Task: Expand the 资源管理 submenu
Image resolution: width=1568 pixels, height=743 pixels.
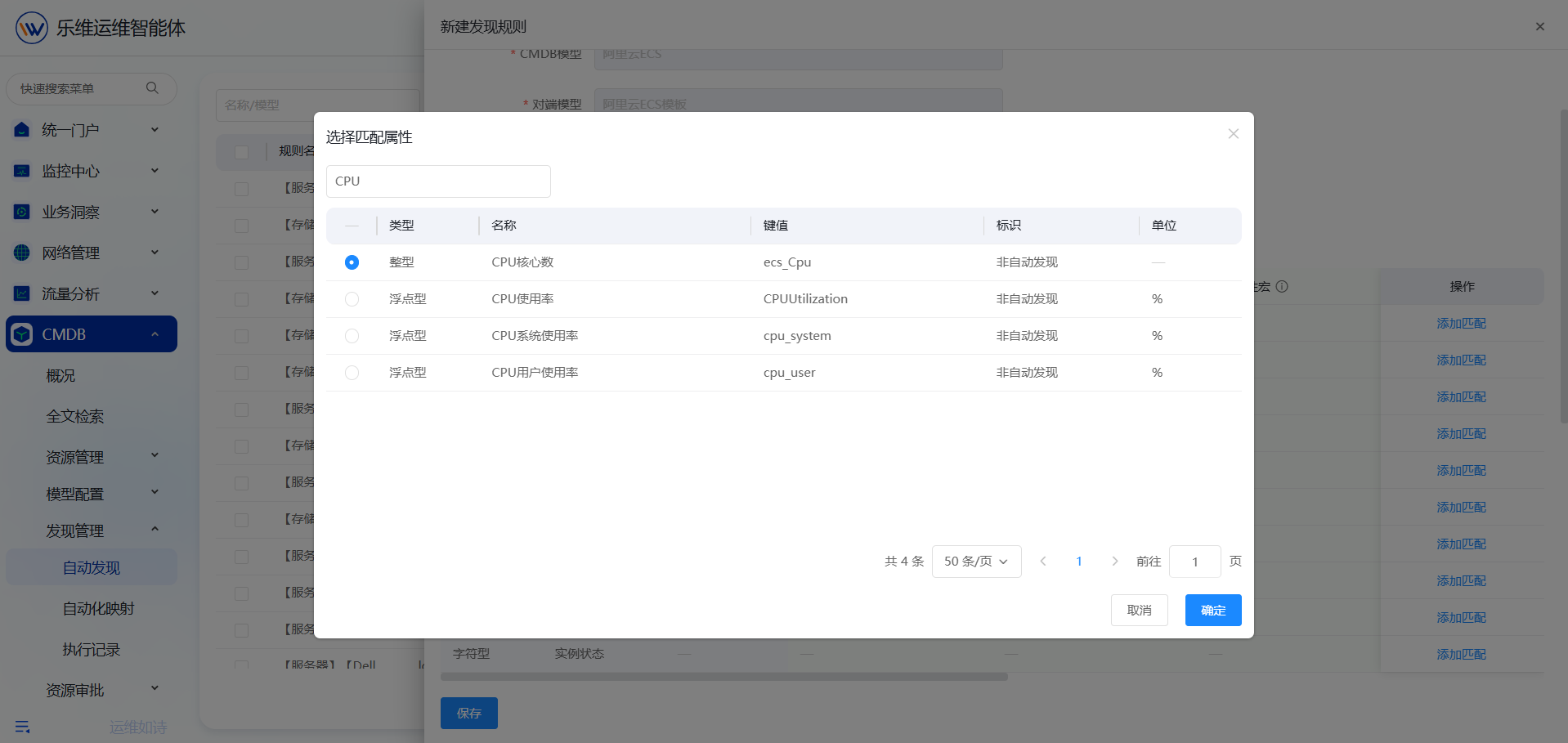Action: coord(155,455)
